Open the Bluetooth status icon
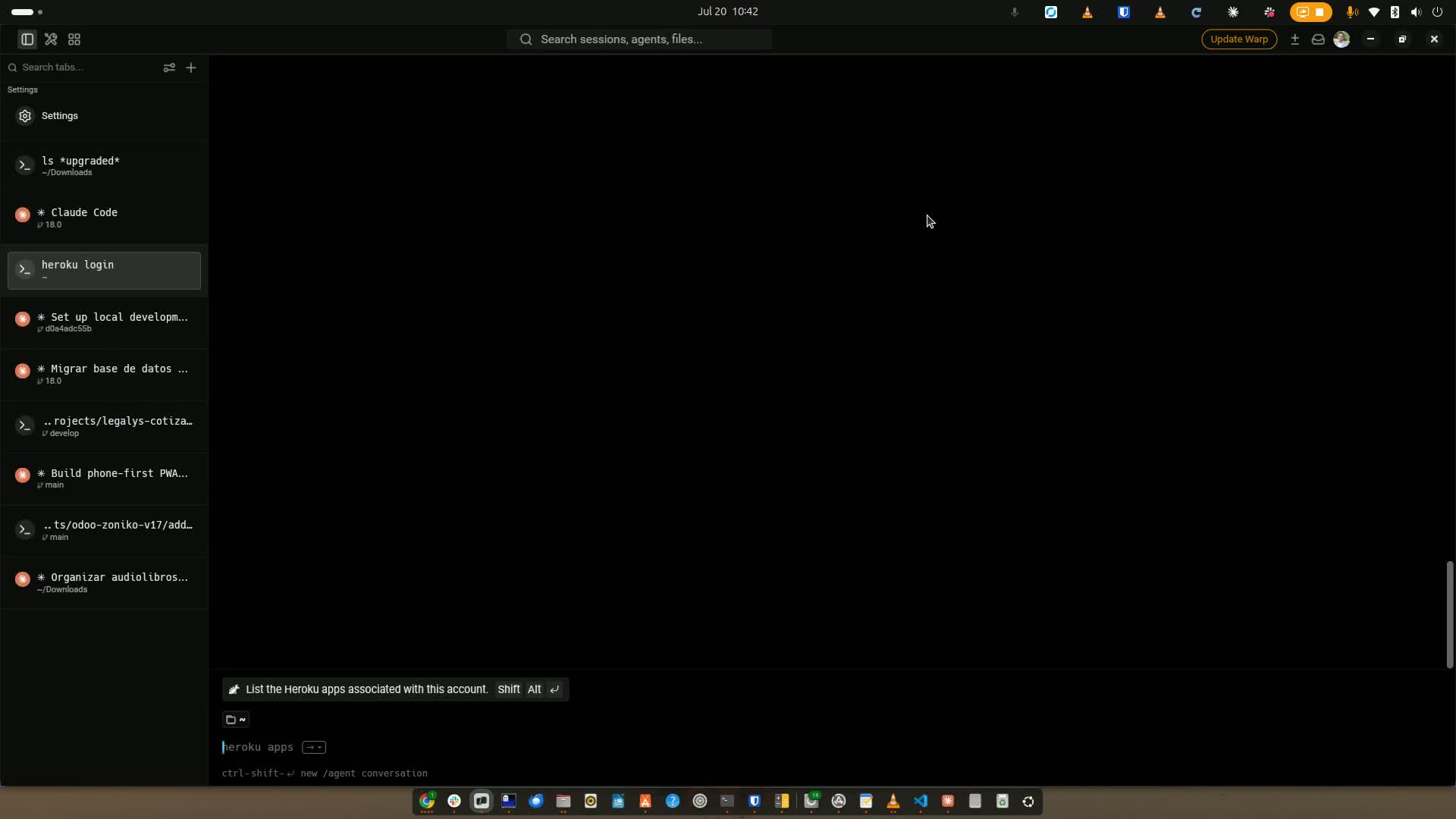Screen dimensions: 1456x819 pos(1395,12)
